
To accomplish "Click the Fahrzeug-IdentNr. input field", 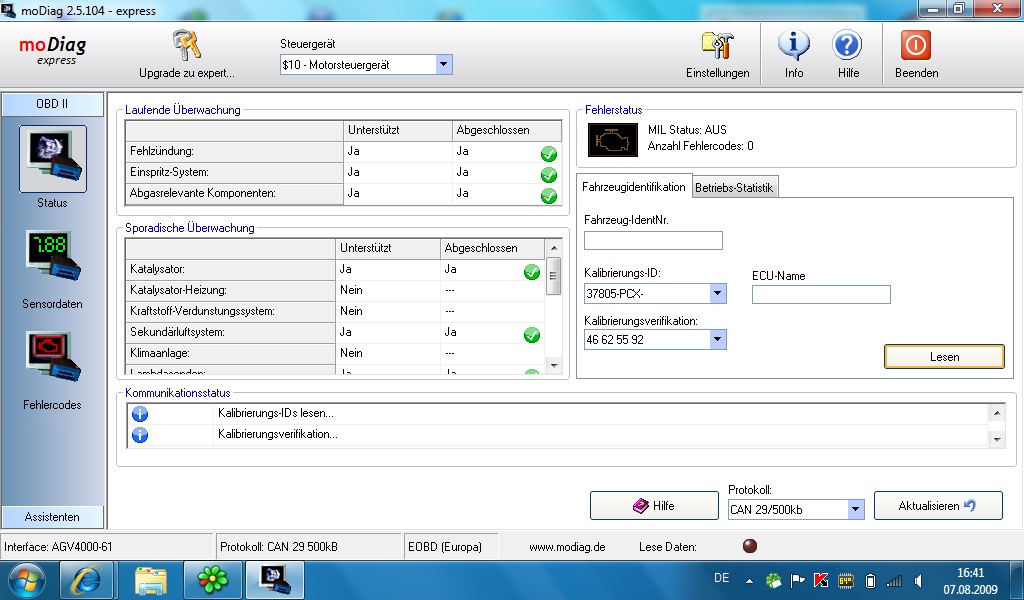I will tap(652, 240).
